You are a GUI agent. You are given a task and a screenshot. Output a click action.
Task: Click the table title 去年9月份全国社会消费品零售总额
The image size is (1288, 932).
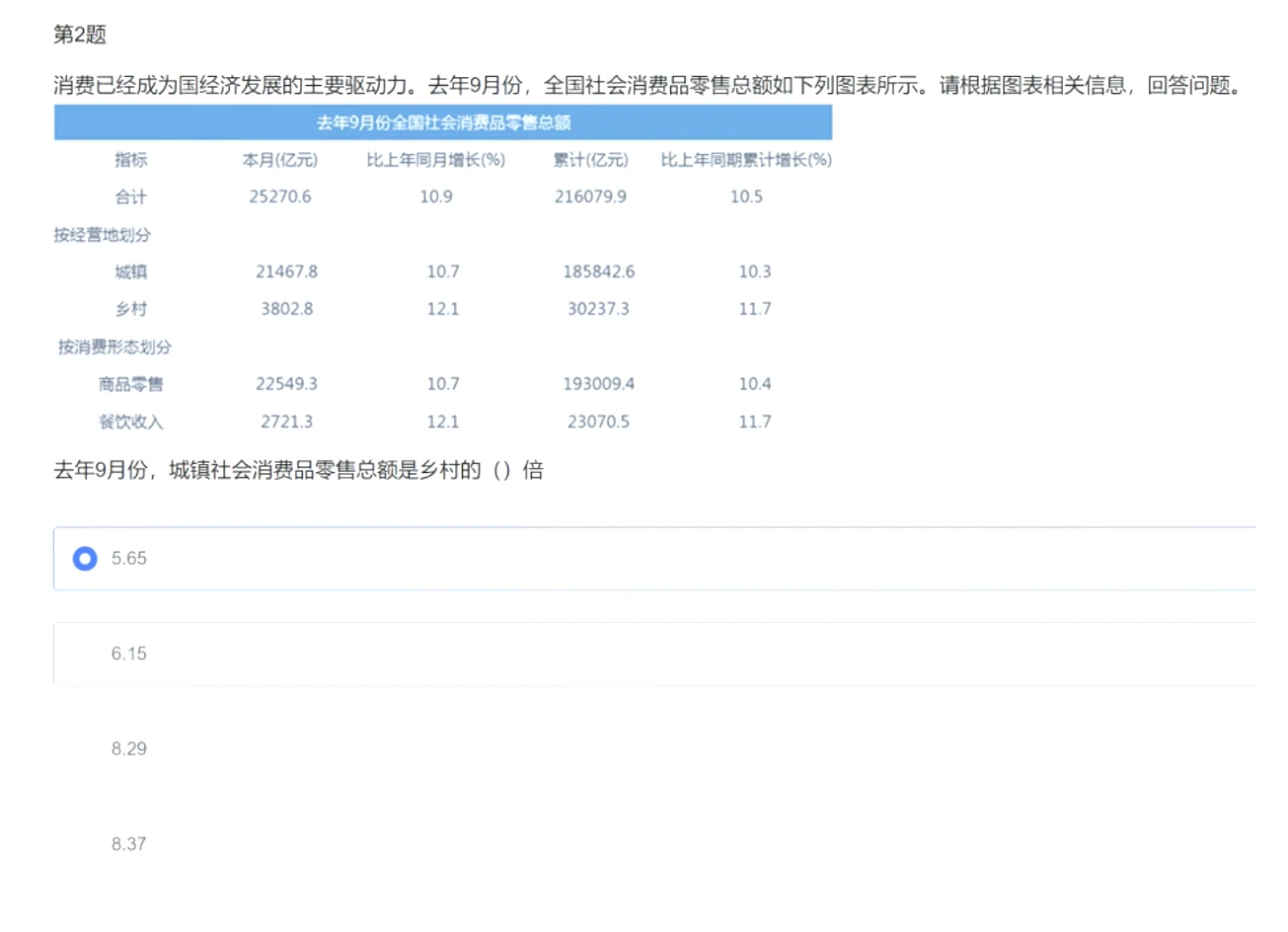click(x=443, y=122)
